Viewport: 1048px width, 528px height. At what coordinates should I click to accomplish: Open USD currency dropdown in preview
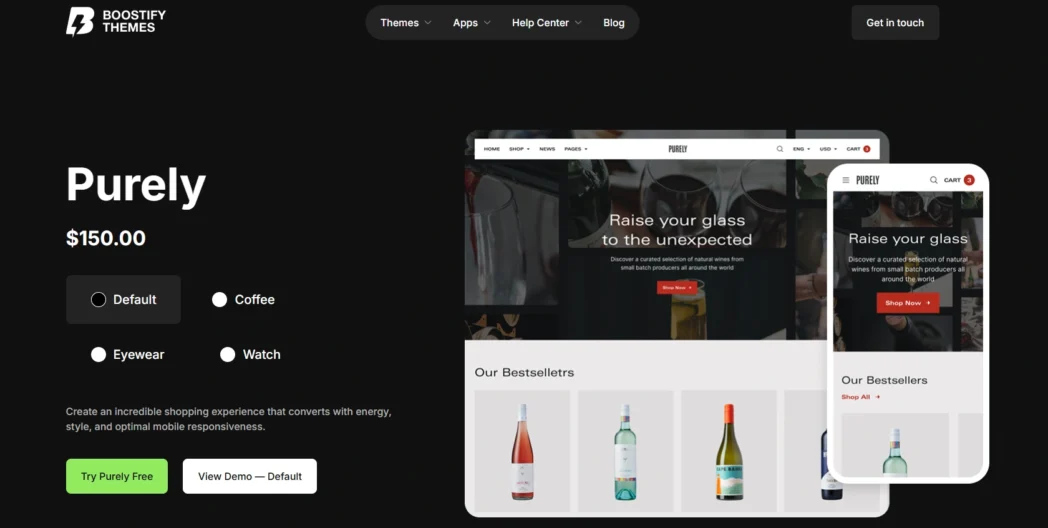(828, 149)
